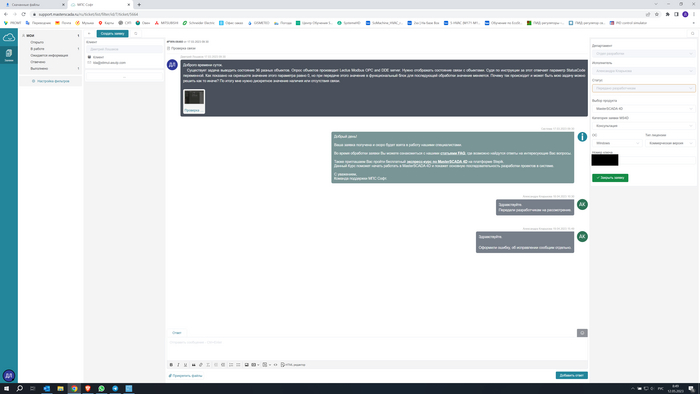Apply Italic formatting in reply editor

pos(178,365)
